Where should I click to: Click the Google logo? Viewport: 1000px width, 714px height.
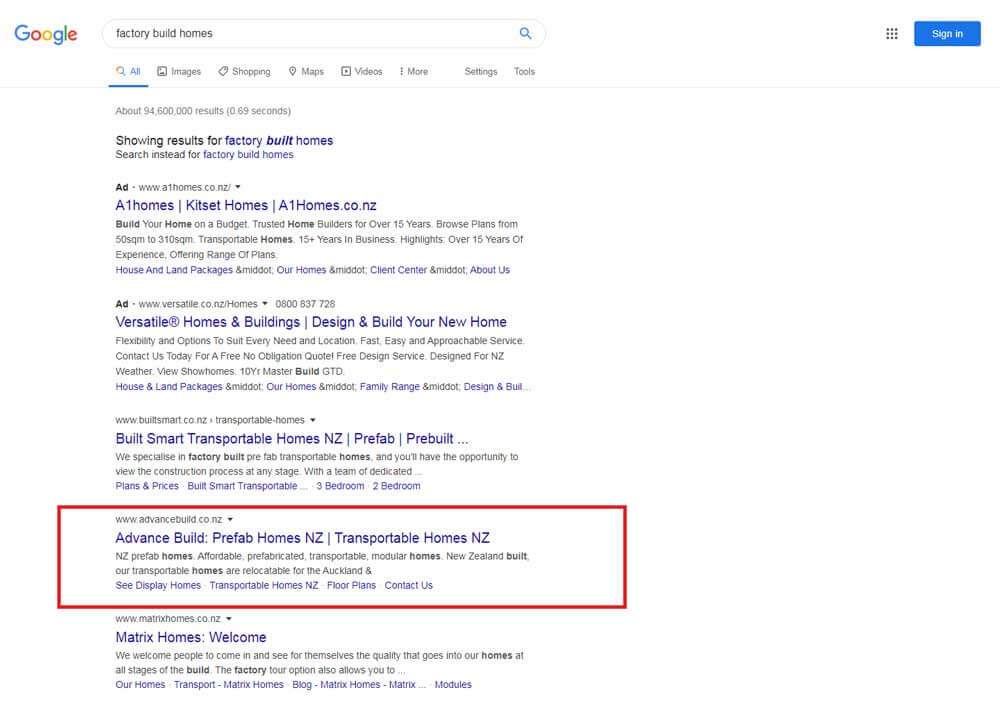46,34
